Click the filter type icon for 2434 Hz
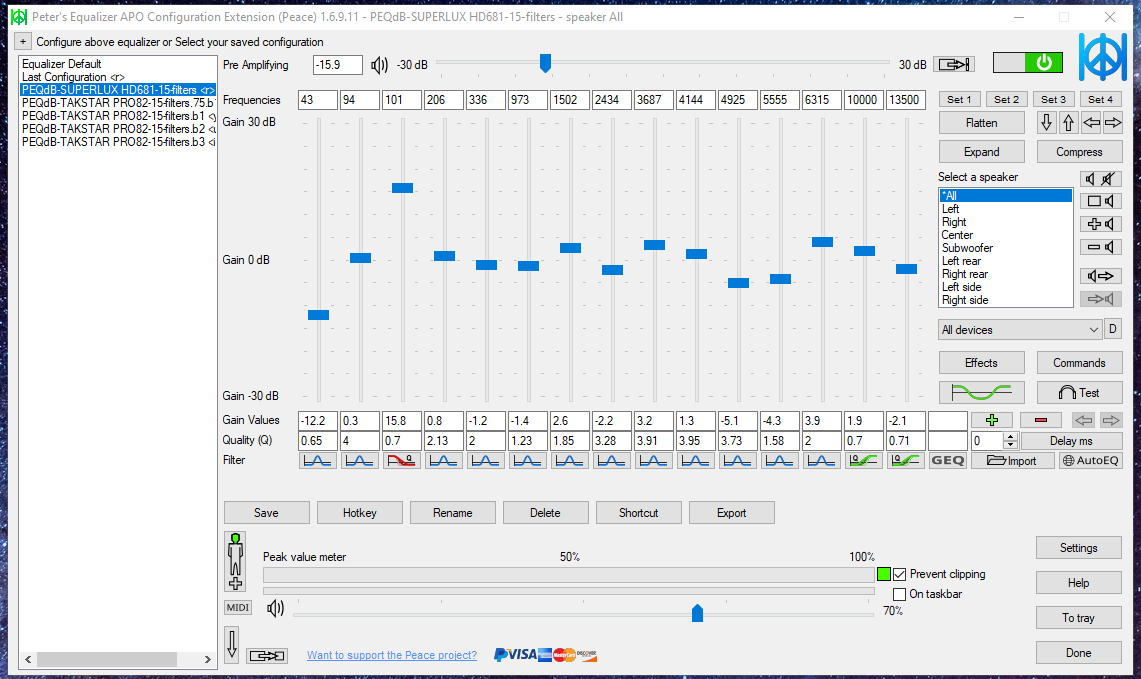This screenshot has height=679, width=1141. (611, 461)
